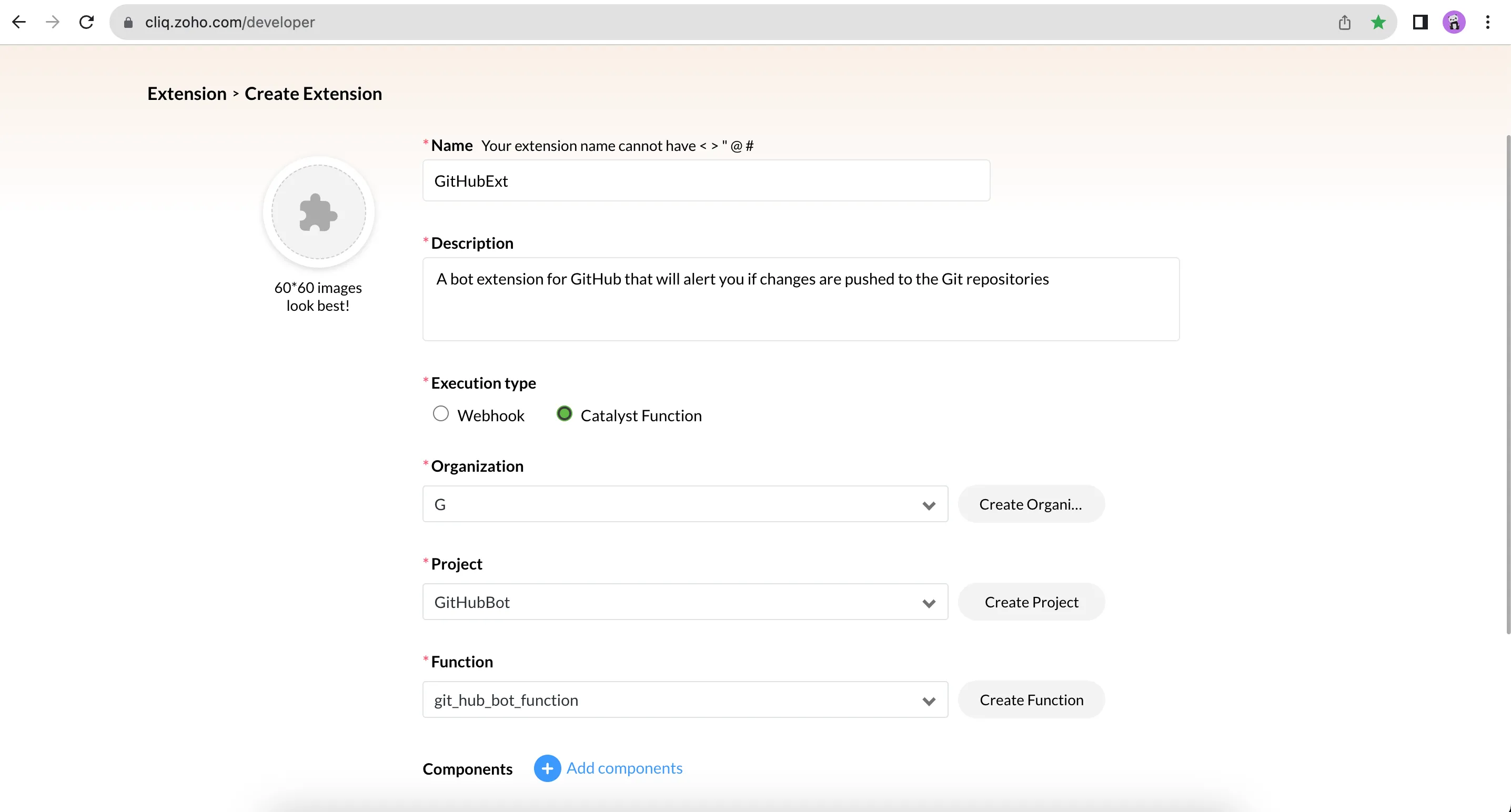Screen dimensions: 1511x812
Task: Select the Webhook execution type
Action: (440, 414)
